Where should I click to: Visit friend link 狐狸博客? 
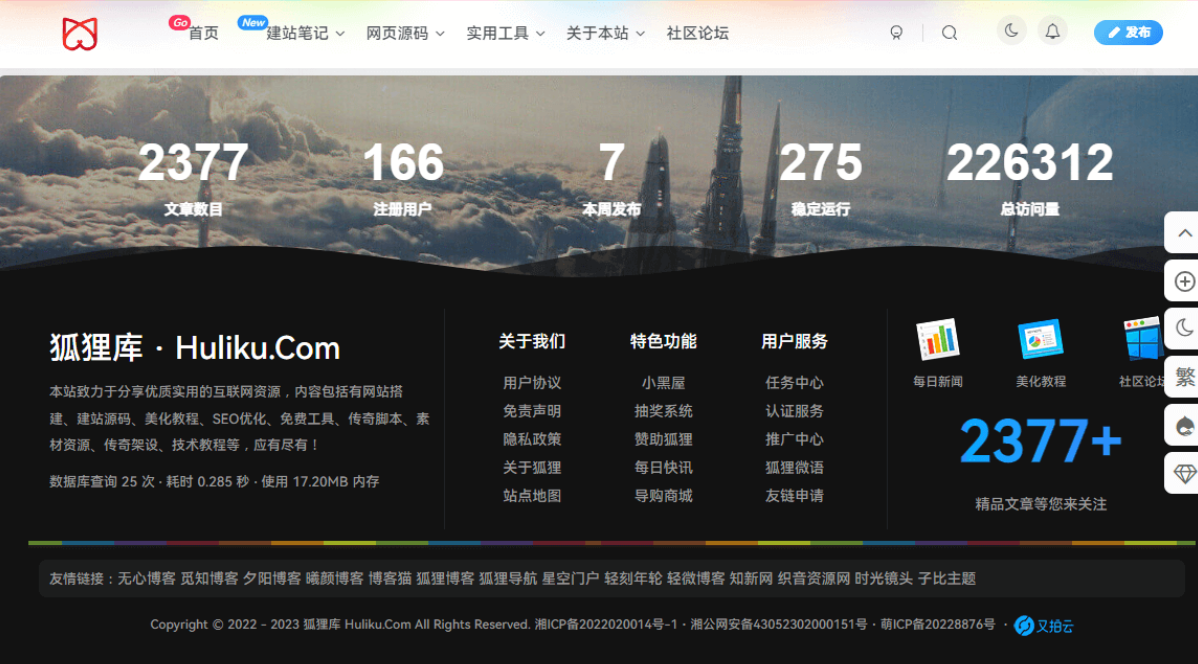[445, 578]
